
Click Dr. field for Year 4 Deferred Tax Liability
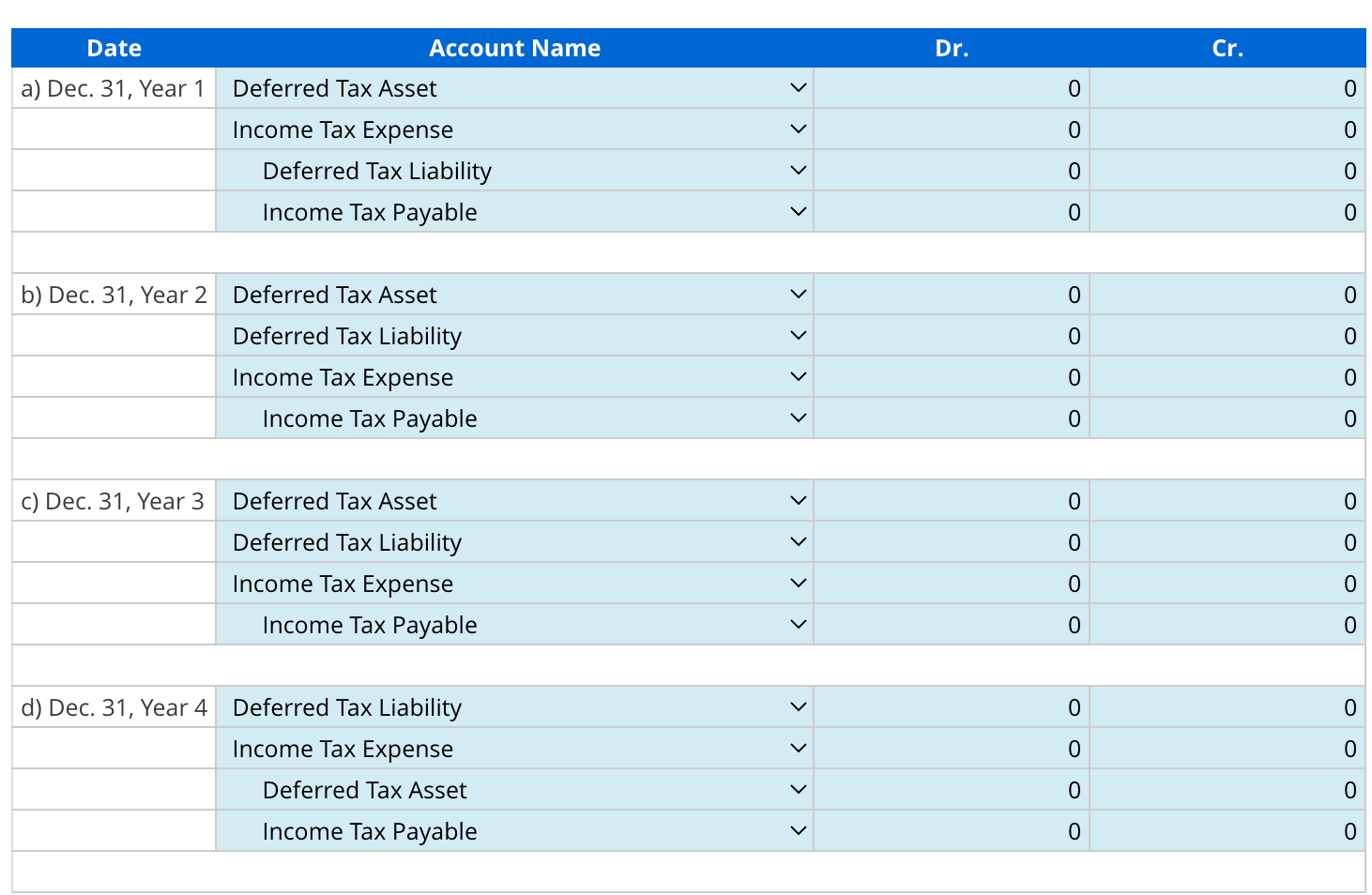(952, 707)
